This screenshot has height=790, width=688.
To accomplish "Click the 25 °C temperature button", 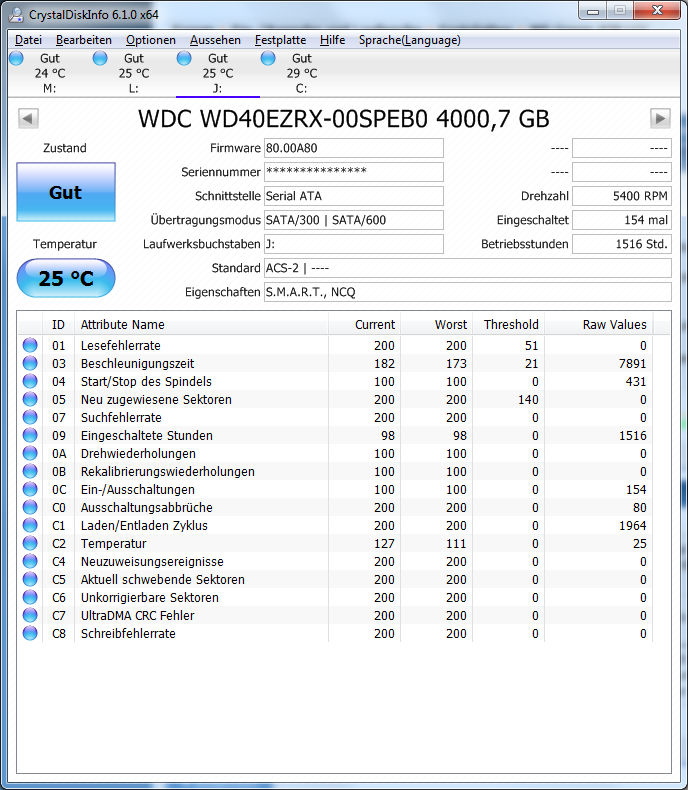I will 66,278.
